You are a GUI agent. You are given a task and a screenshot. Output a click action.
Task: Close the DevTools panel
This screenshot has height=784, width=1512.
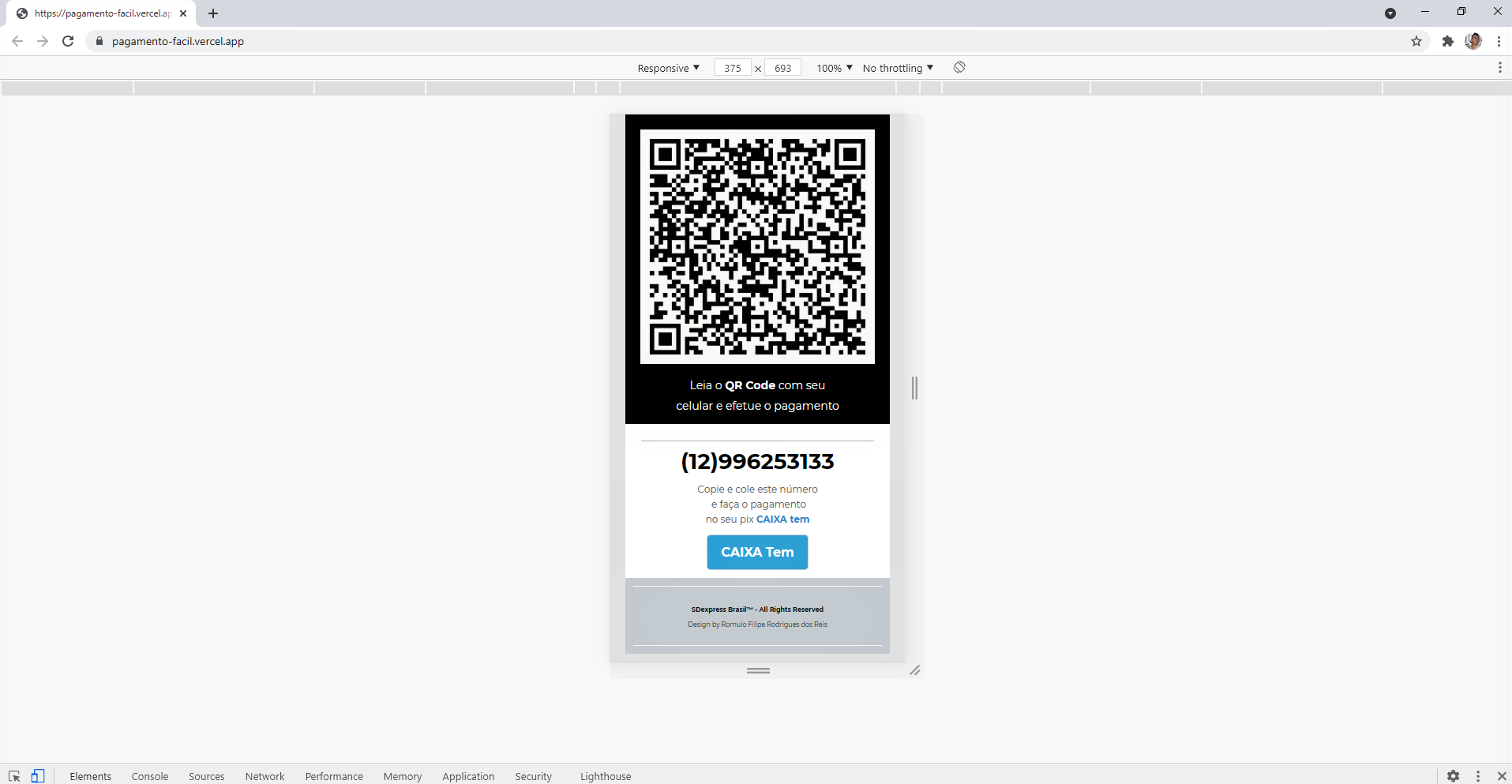pyautogui.click(x=1502, y=776)
